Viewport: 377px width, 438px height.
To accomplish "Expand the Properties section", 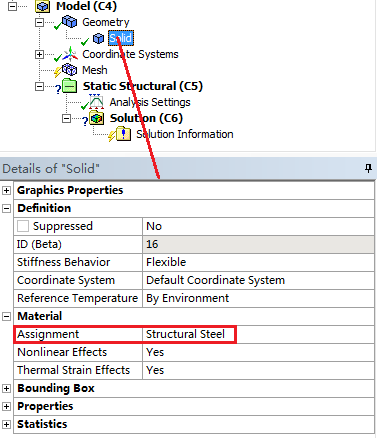I will 6,406.
